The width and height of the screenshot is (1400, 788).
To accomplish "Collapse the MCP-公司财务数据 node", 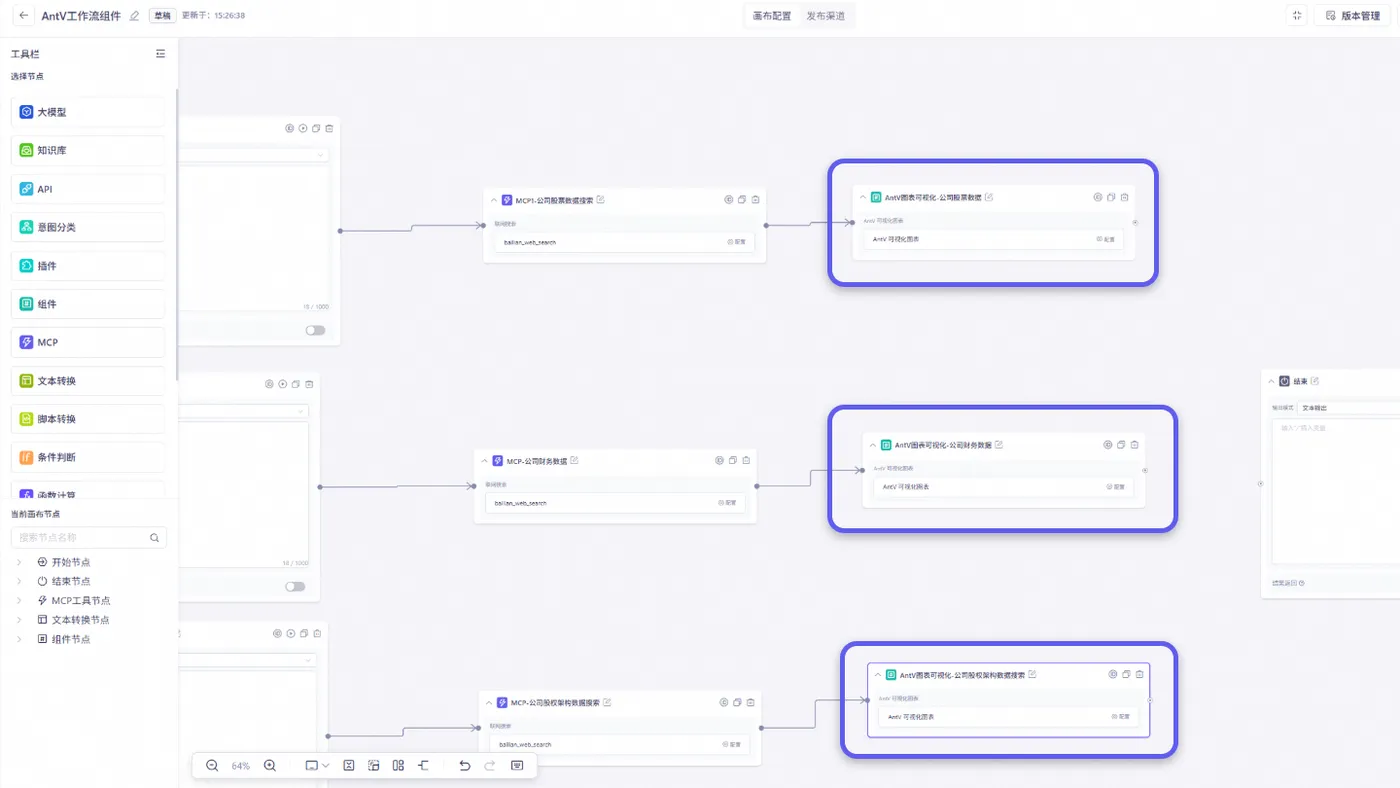I will [485, 461].
